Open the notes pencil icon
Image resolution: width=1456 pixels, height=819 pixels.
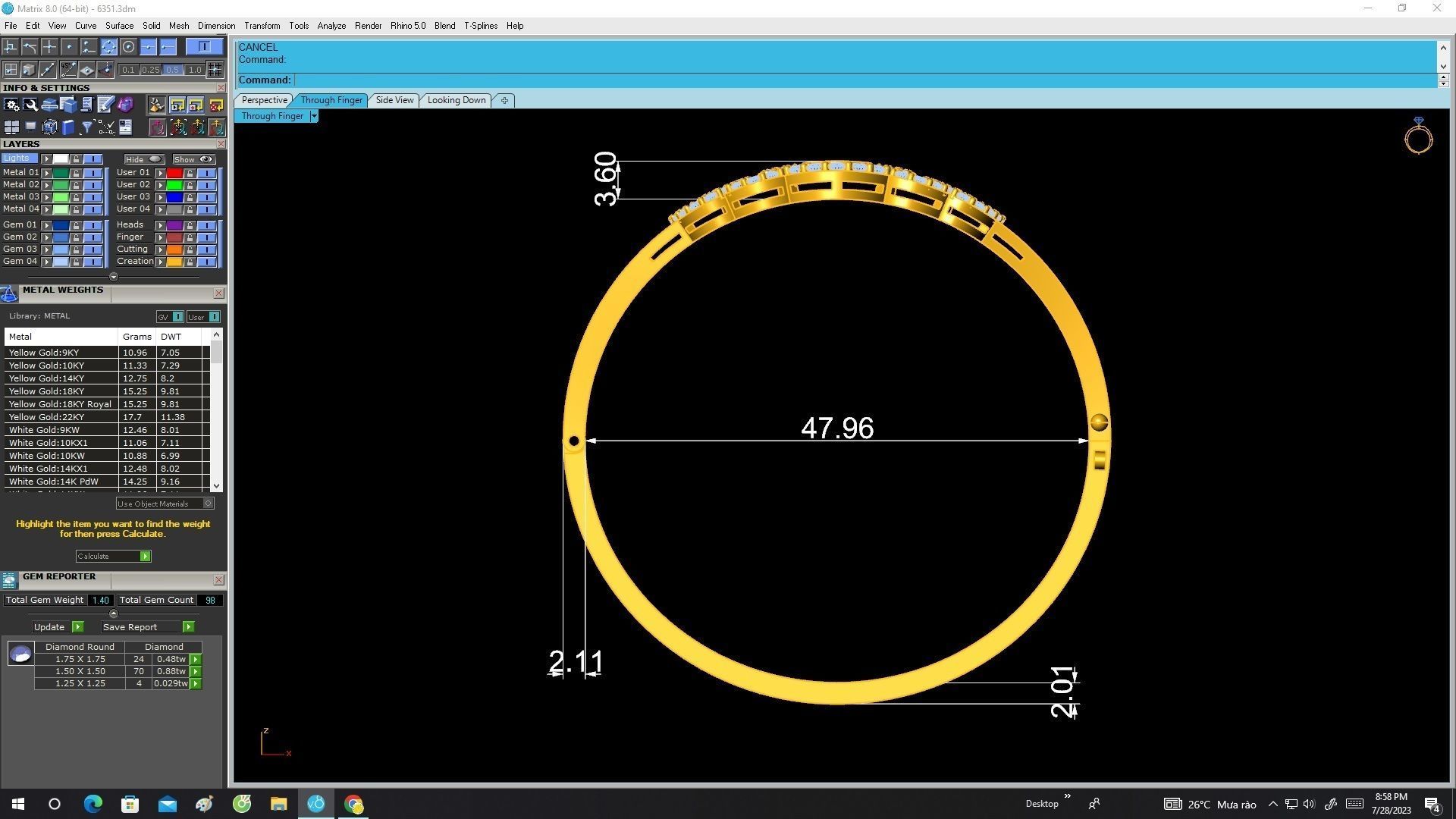coord(106,105)
